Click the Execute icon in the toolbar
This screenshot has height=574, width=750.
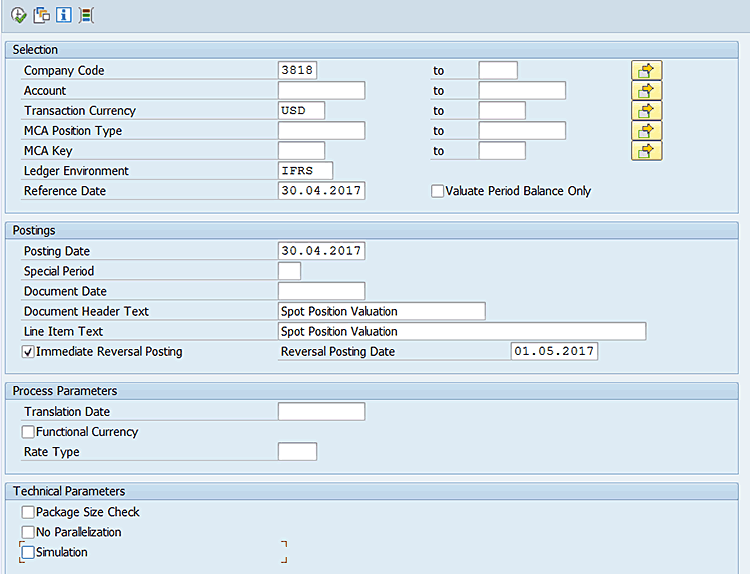point(18,15)
